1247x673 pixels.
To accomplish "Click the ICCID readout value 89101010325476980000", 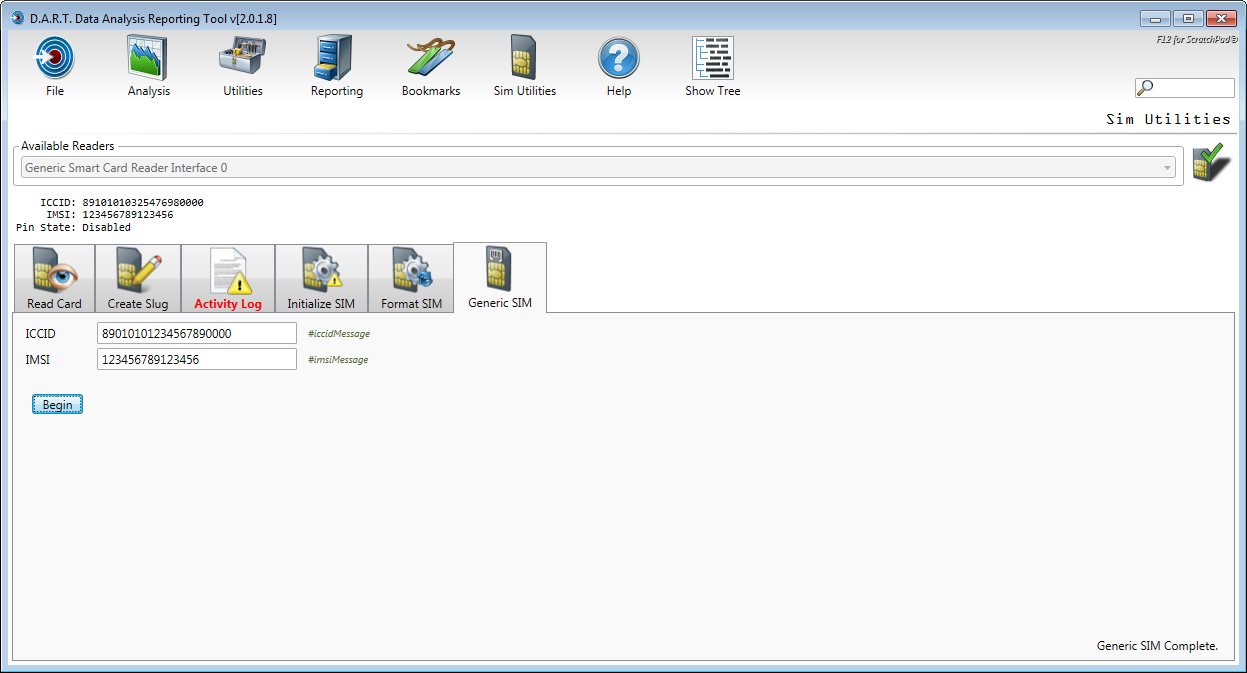I will click(143, 202).
